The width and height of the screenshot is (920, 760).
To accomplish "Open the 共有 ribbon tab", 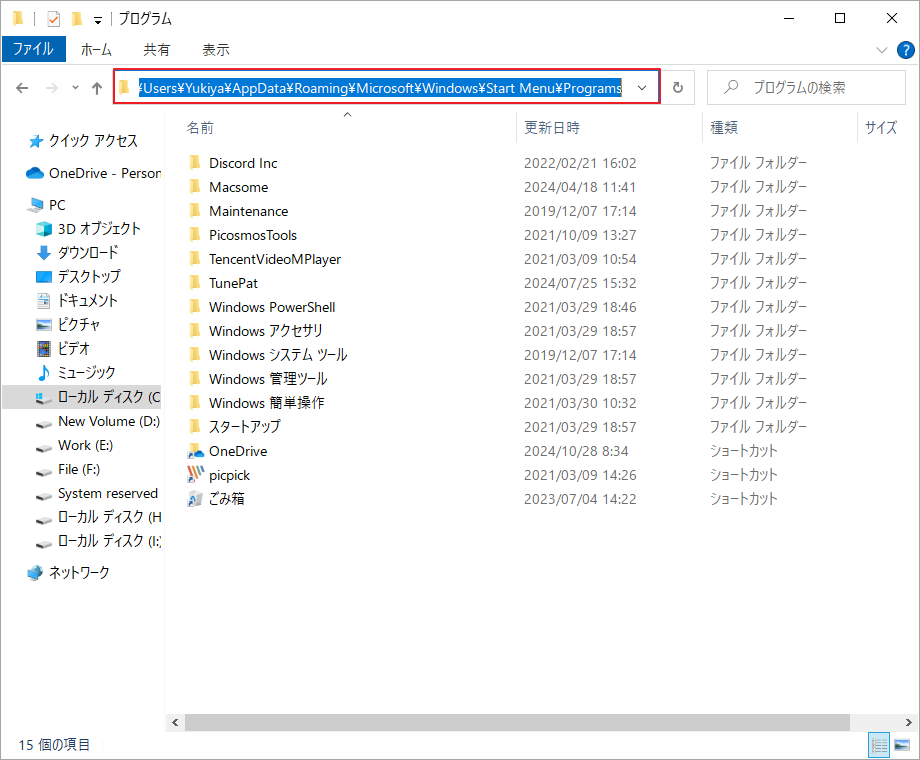I will tap(157, 50).
